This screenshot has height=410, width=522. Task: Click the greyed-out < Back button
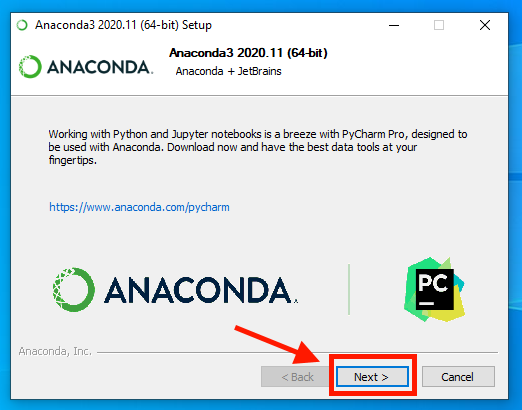coord(297,377)
